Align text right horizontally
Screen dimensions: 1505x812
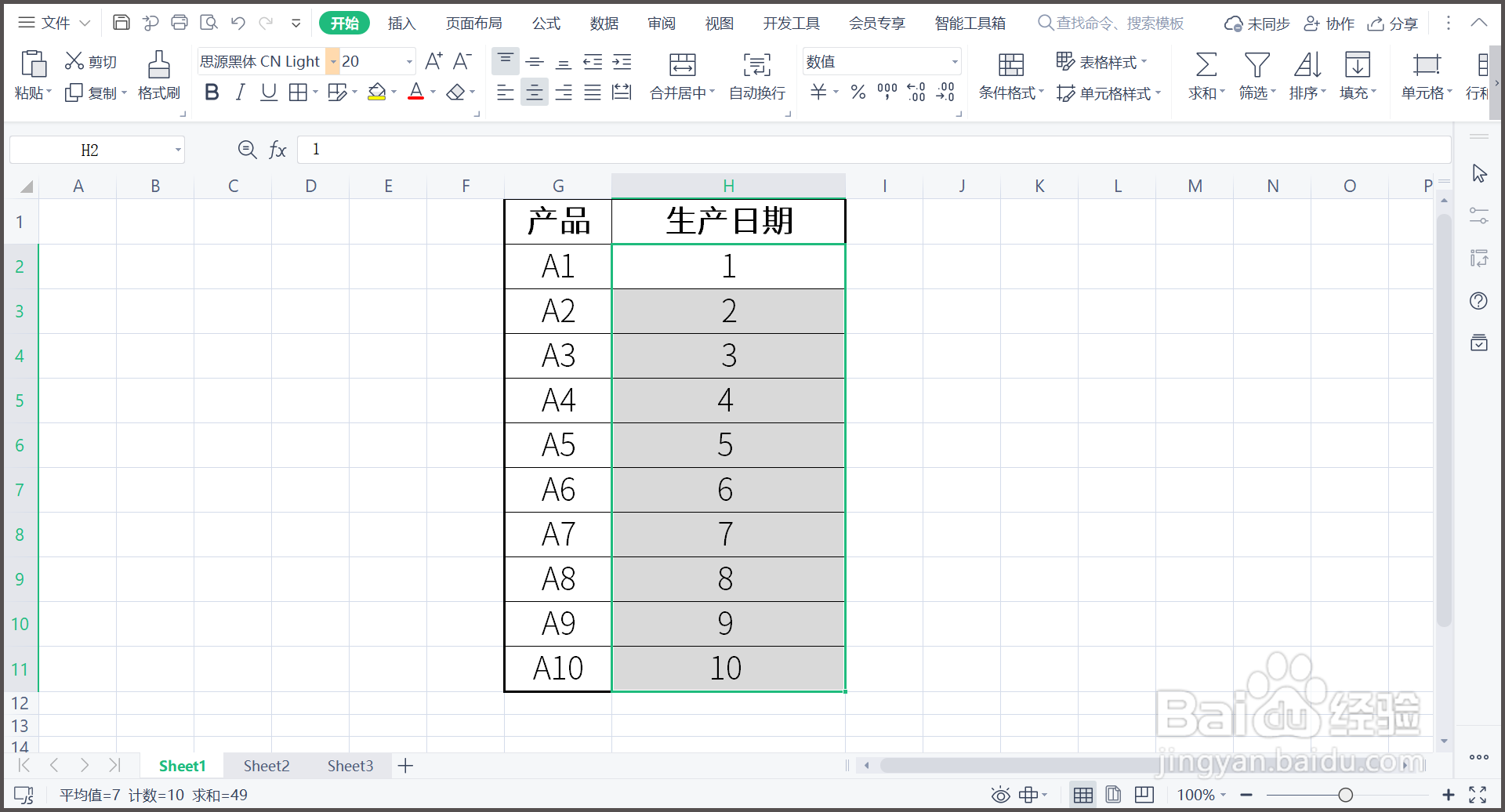(564, 92)
